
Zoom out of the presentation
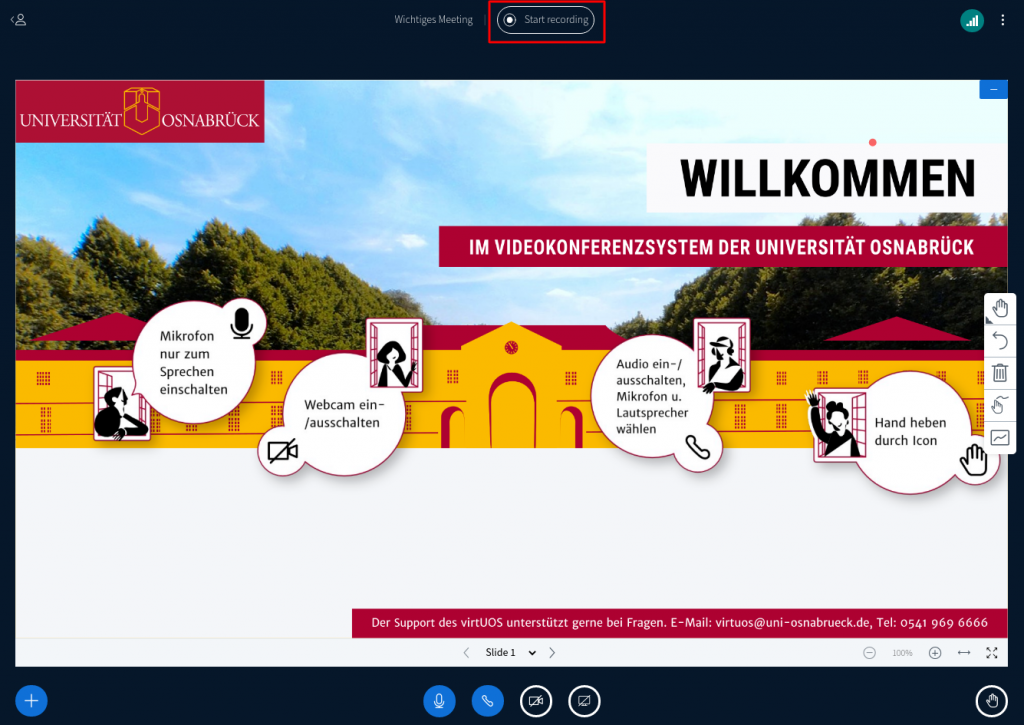tap(869, 652)
